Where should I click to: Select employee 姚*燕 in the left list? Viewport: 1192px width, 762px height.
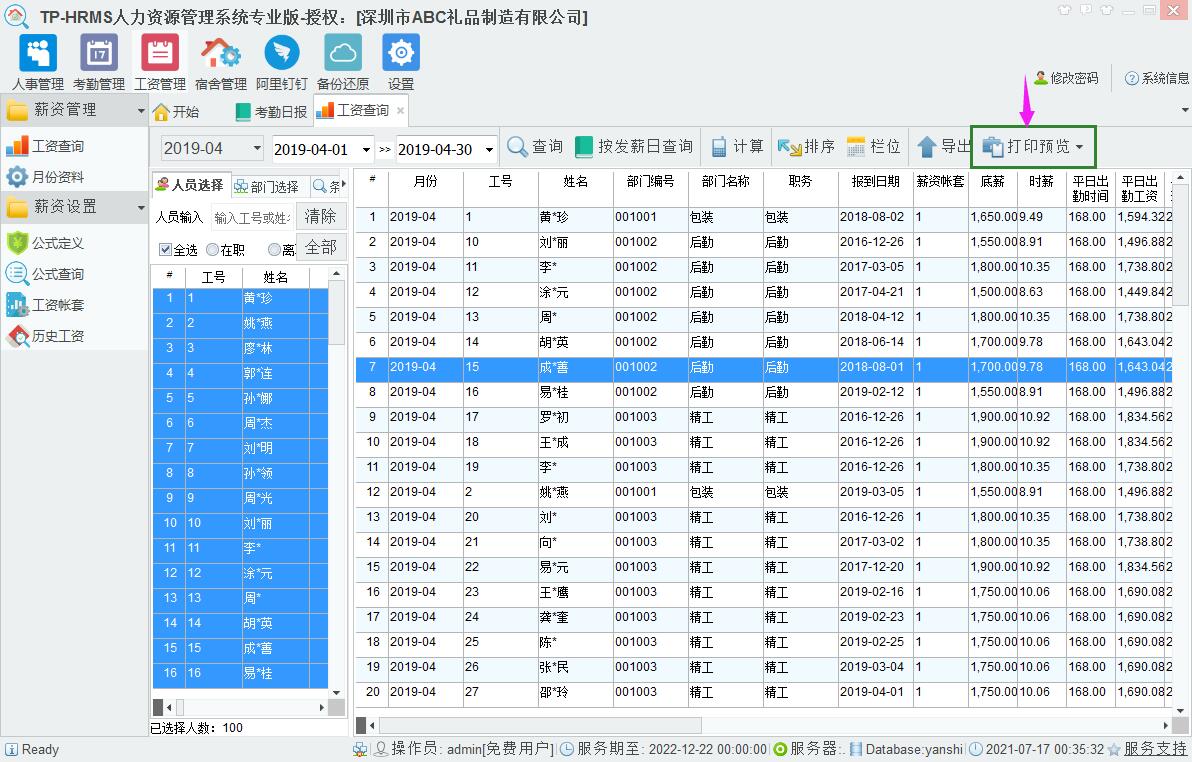pos(240,323)
